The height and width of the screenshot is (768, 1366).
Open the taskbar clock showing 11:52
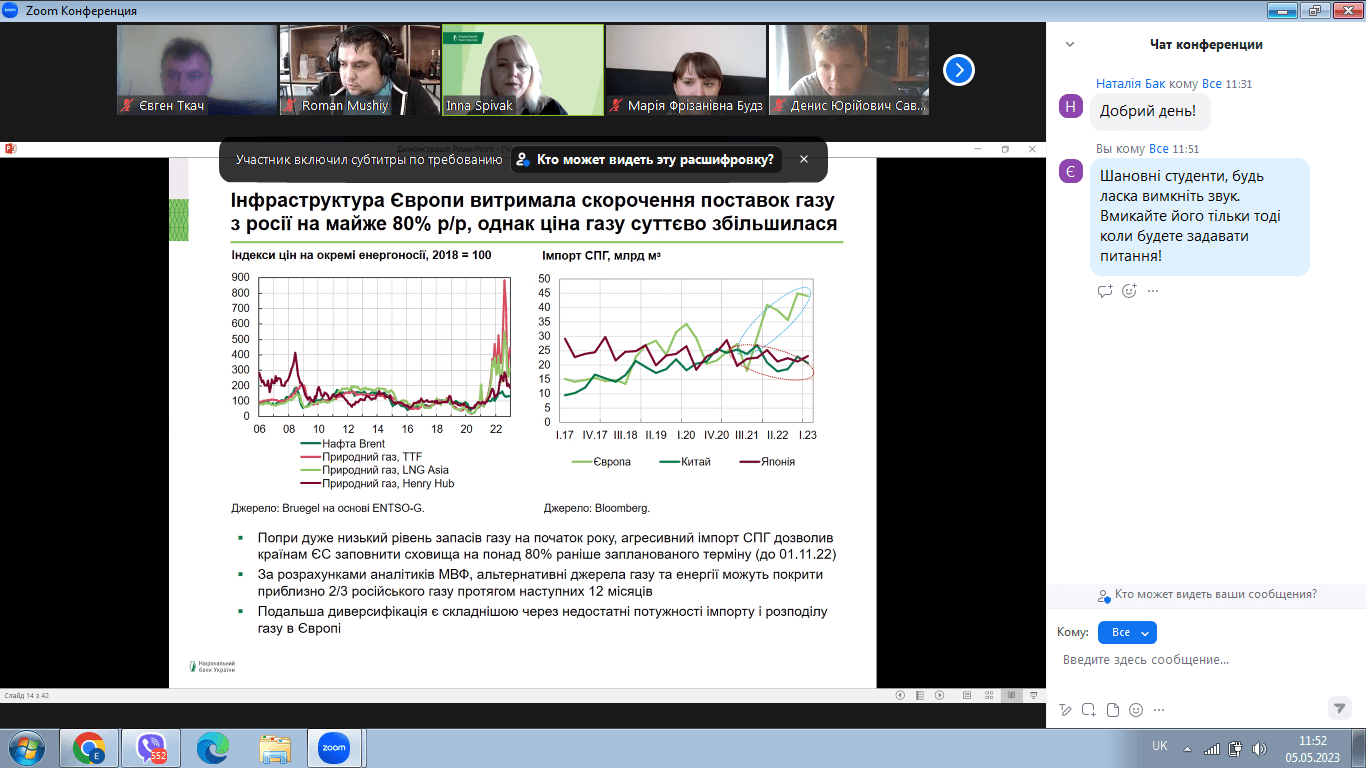1312,748
